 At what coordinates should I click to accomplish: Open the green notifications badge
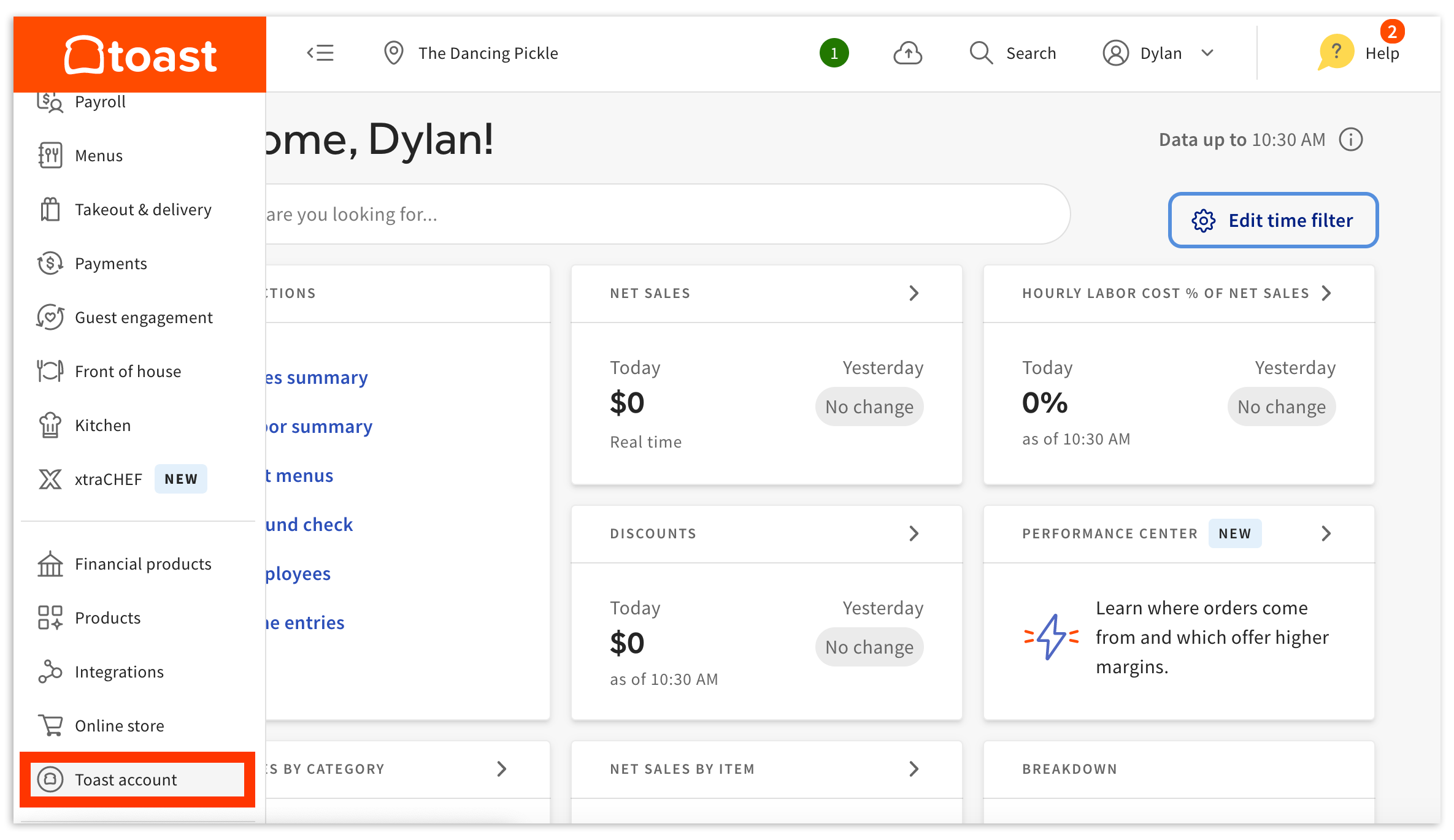click(x=834, y=53)
